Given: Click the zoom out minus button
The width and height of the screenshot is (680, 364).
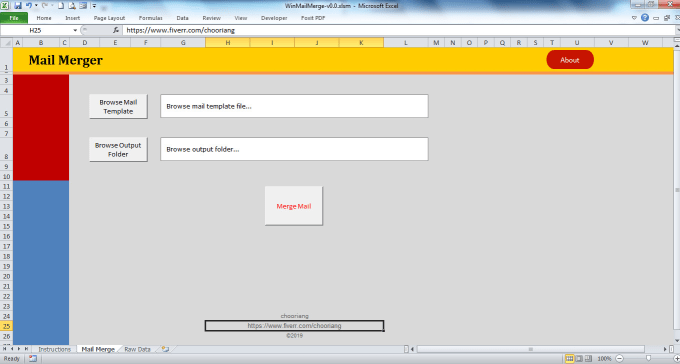Looking at the screenshot, I should (620, 359).
